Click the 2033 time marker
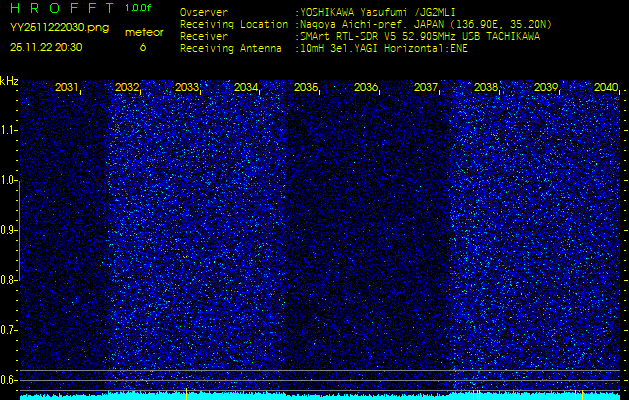Image resolution: width=629 pixels, height=400 pixels. (x=187, y=87)
